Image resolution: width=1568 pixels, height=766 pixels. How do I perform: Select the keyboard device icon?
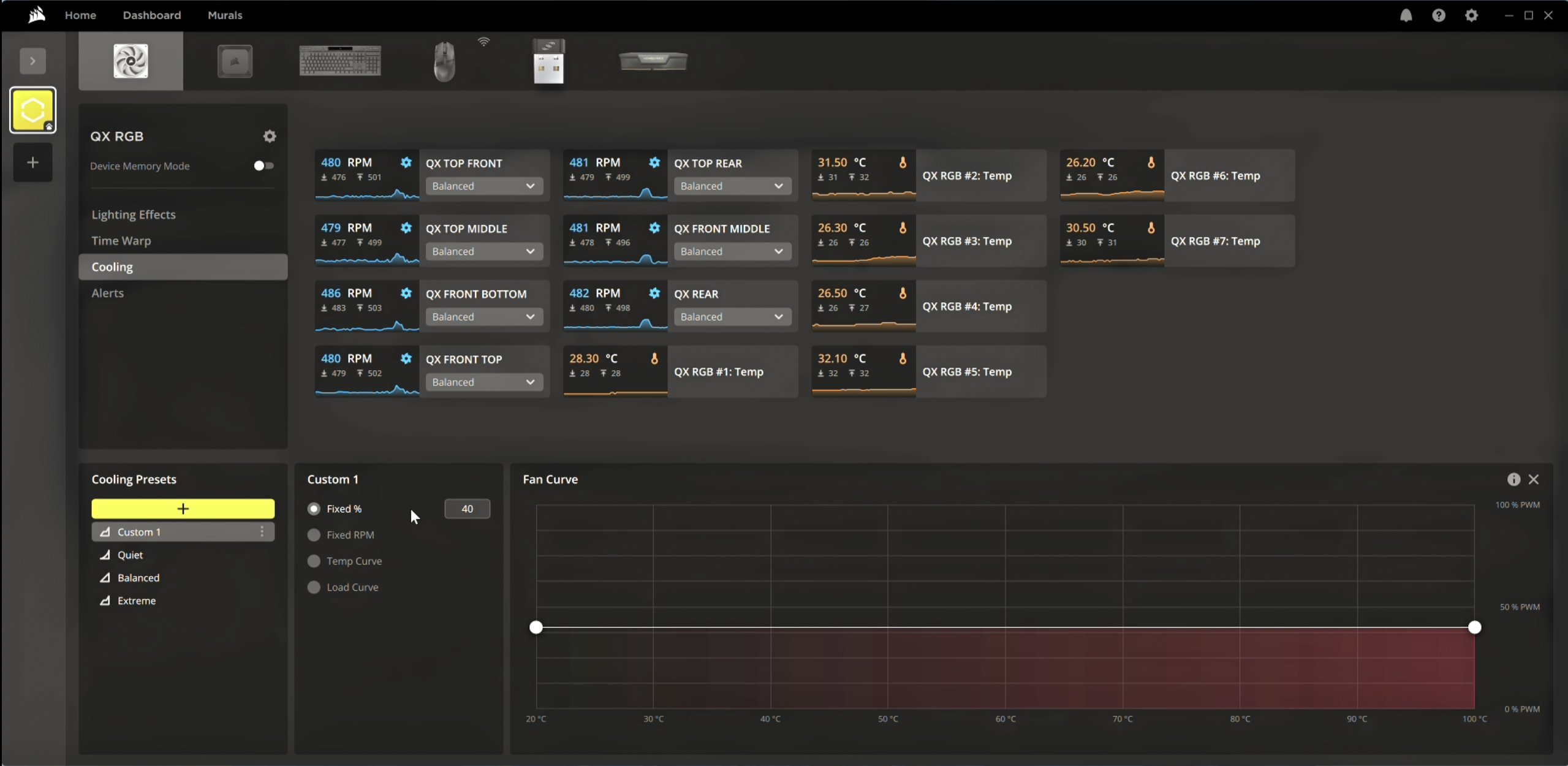pyautogui.click(x=340, y=61)
